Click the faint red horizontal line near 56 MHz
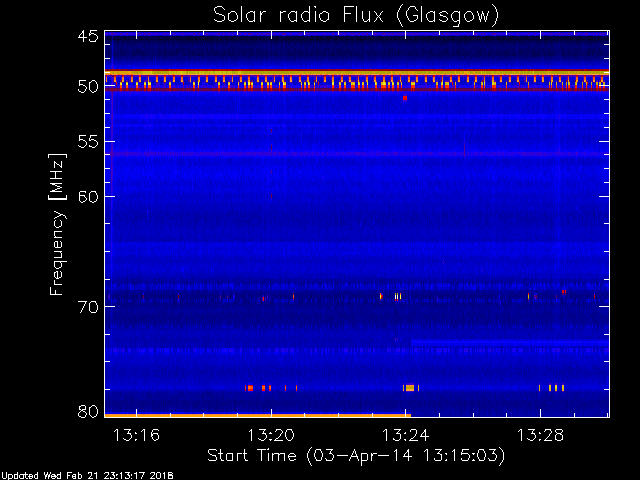 click(357, 154)
